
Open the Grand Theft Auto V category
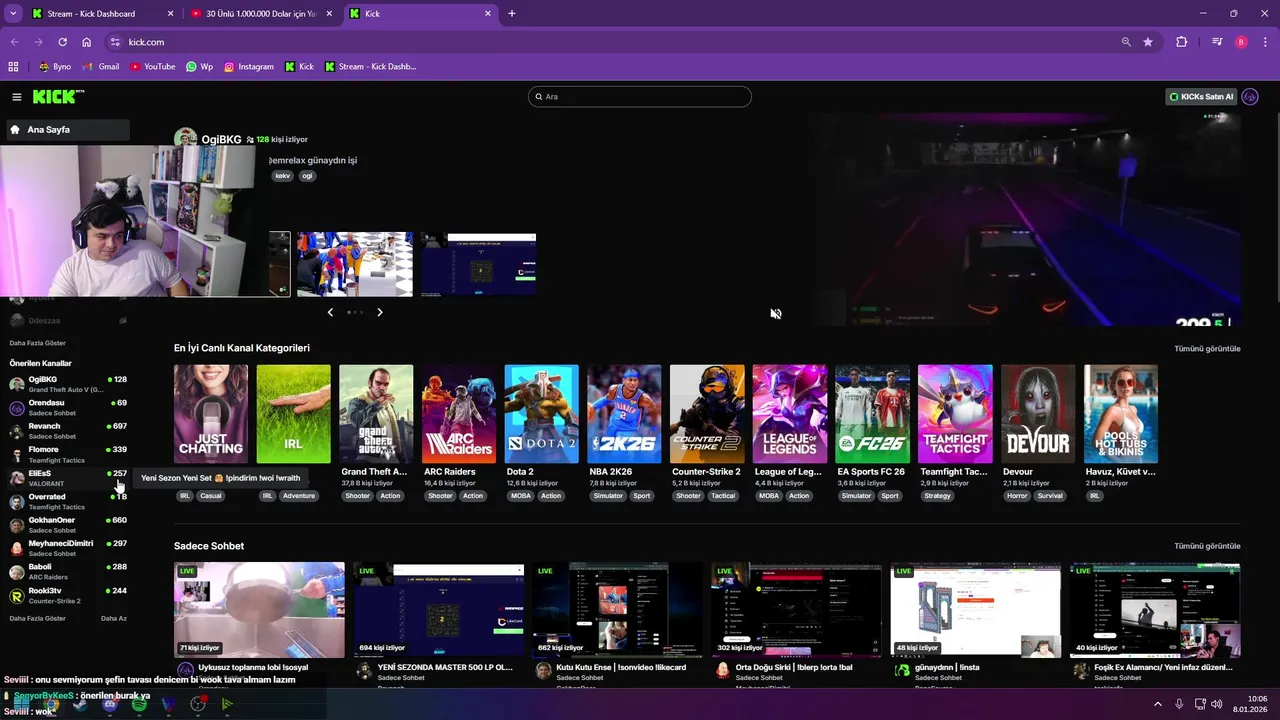tap(376, 414)
